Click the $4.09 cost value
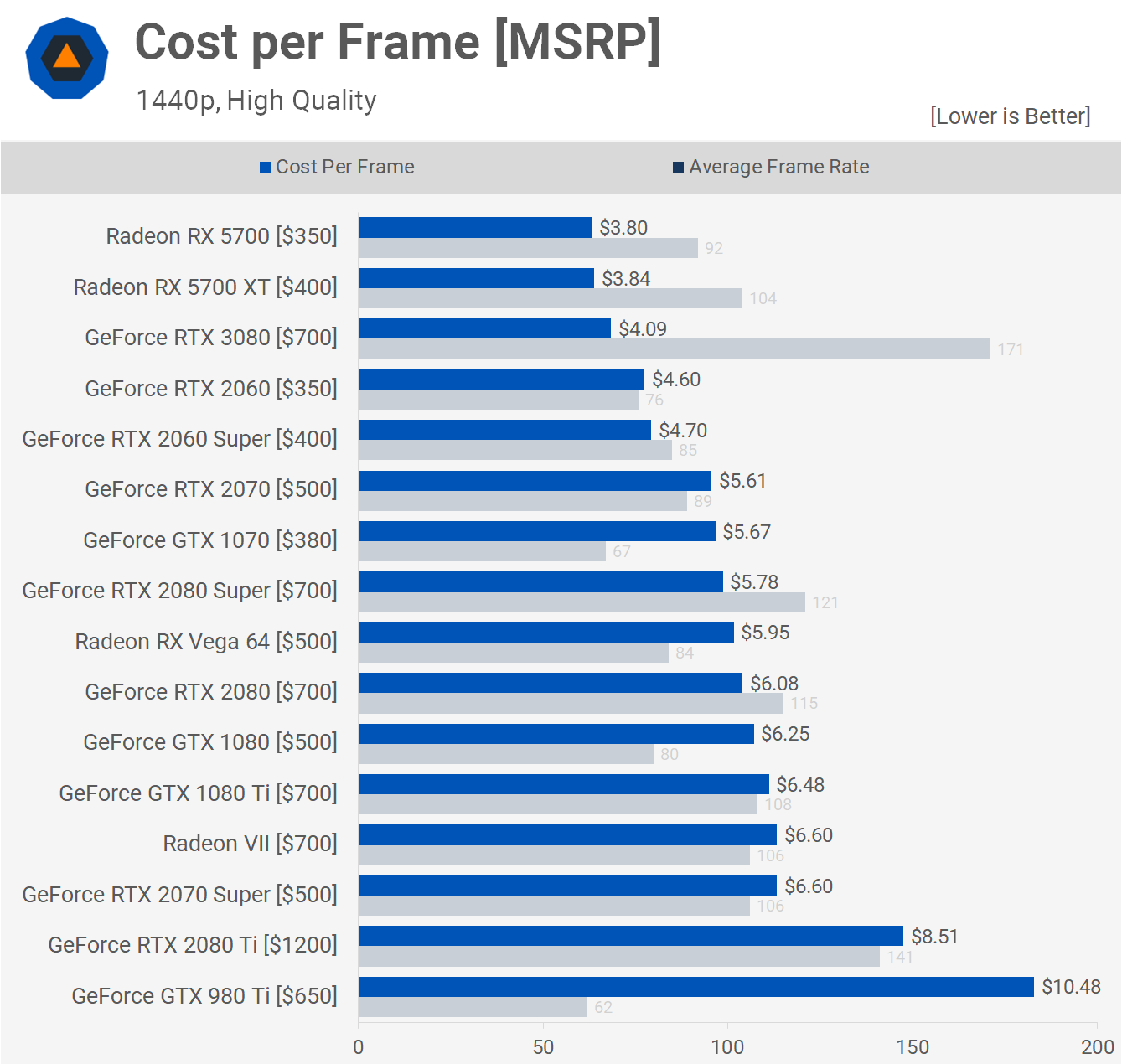 point(643,329)
